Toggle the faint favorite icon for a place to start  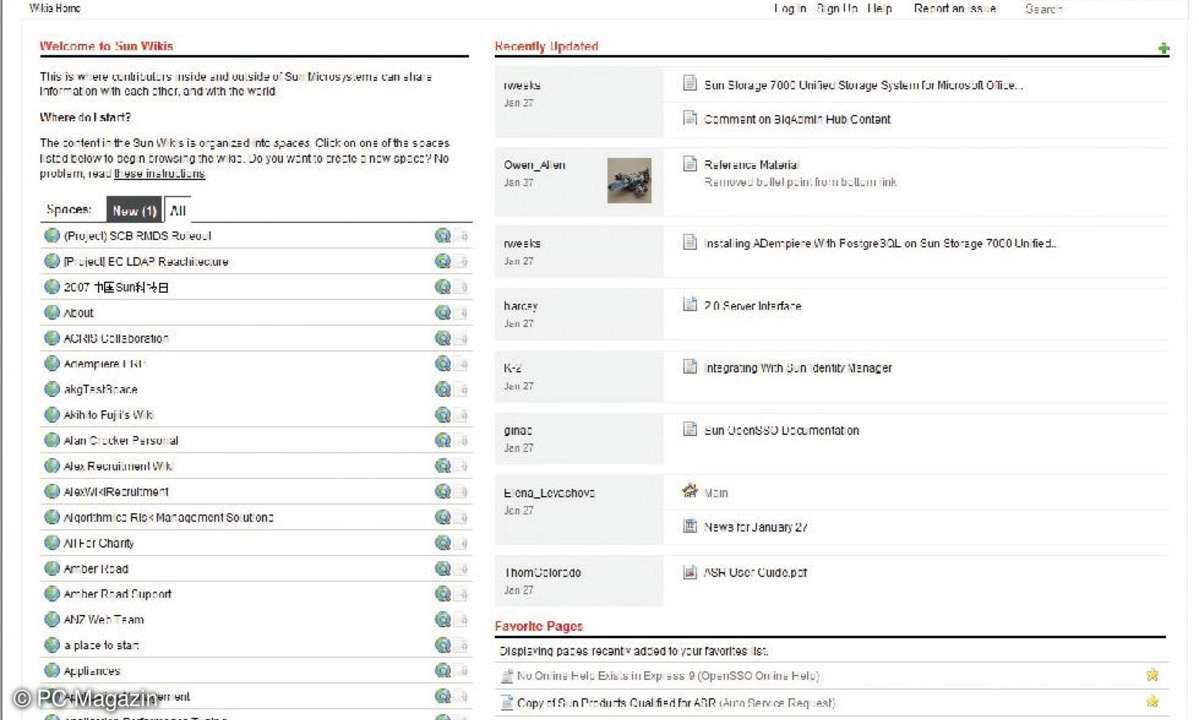[x=463, y=645]
